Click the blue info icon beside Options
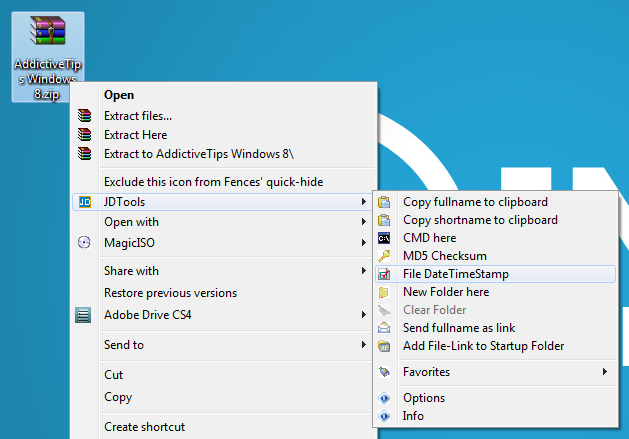629x439 pixels. point(384,398)
